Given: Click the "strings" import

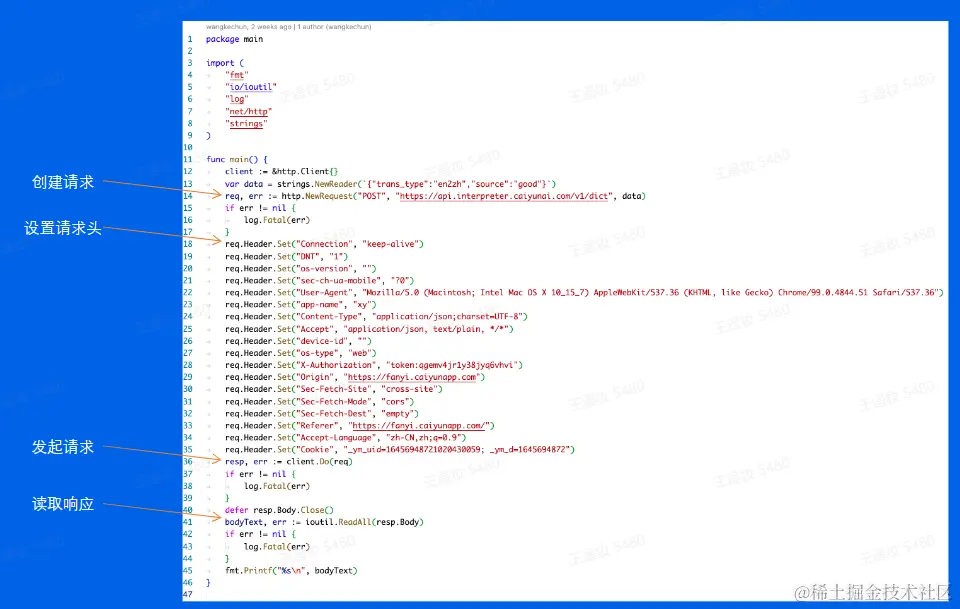Looking at the screenshot, I should click(246, 124).
